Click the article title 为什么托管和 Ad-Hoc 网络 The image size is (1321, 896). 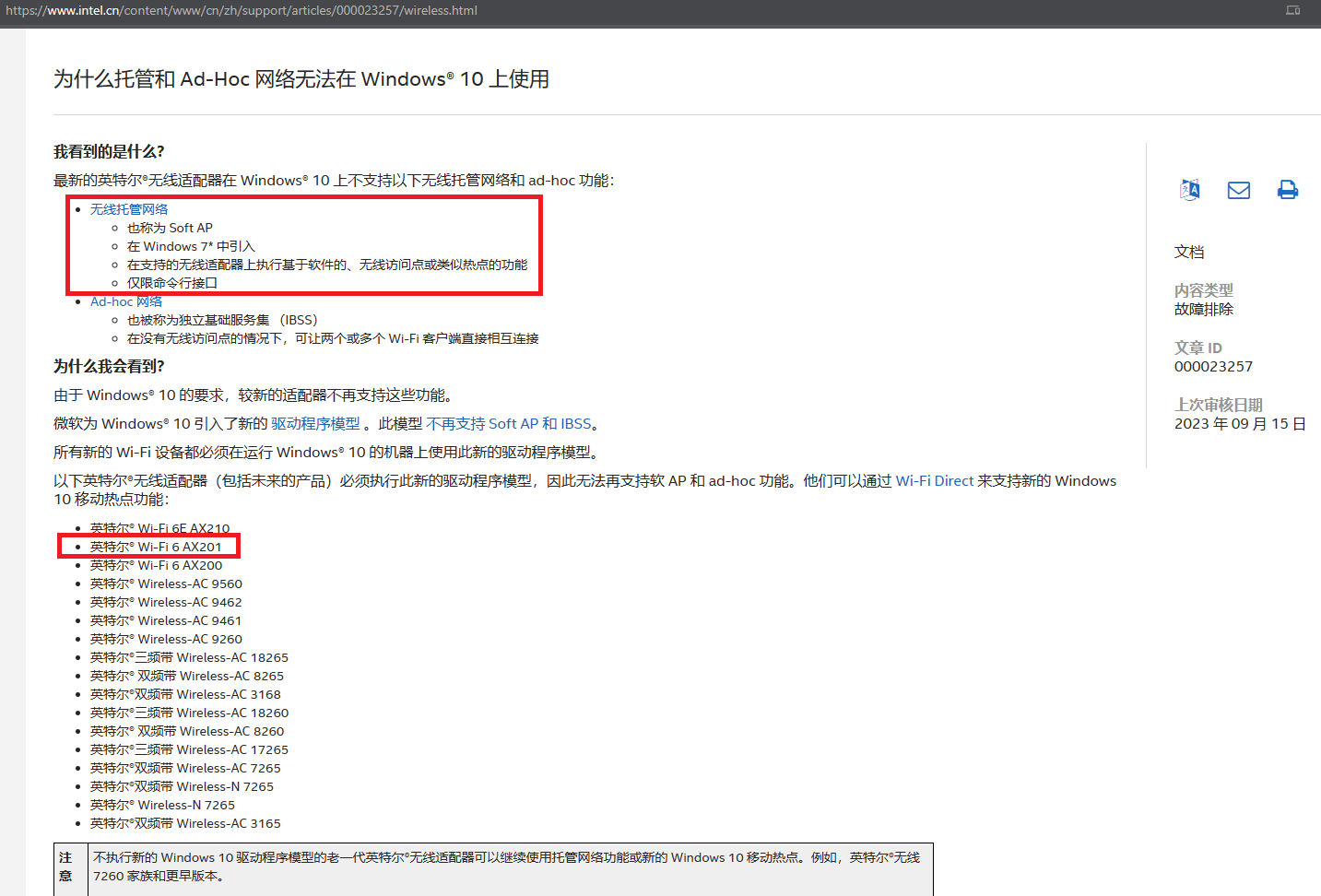301,79
